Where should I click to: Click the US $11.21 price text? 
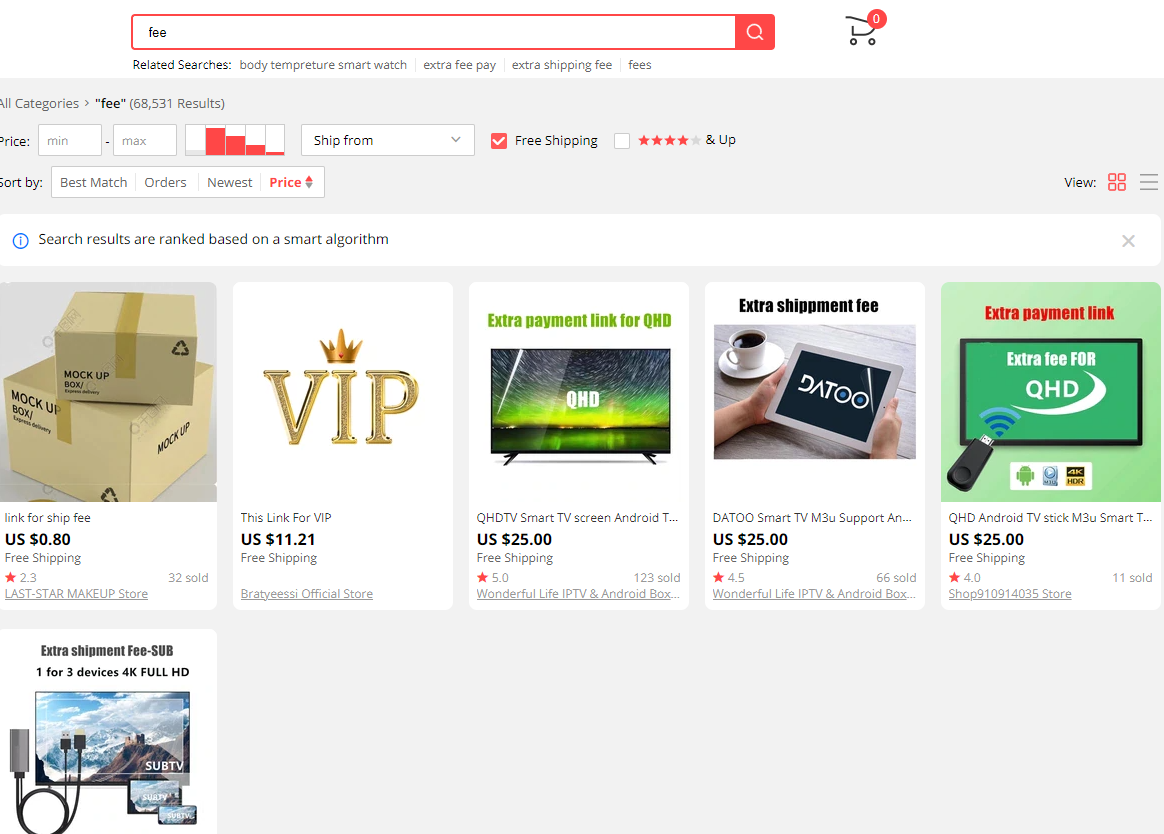[278, 539]
